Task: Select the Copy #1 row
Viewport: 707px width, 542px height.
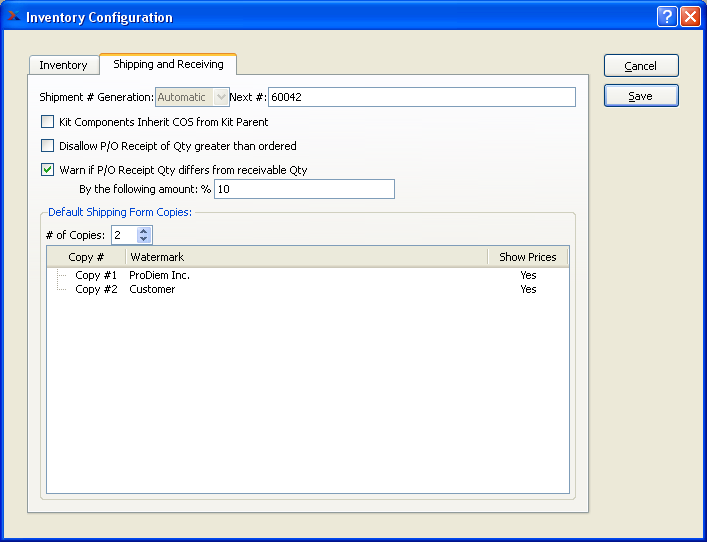Action: 308,275
